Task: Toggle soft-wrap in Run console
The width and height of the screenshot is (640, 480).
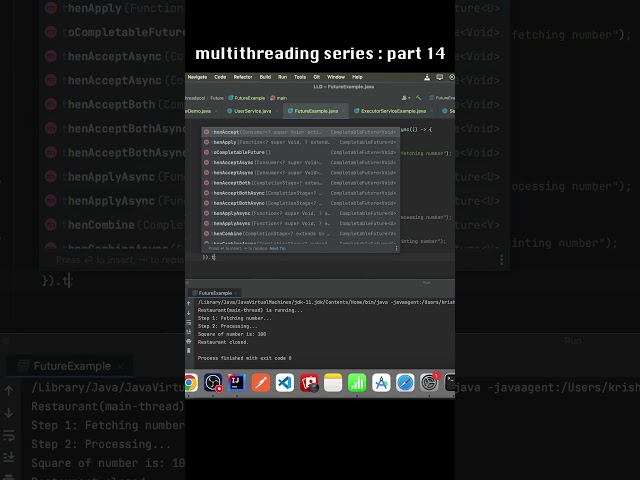Action: tap(189, 322)
